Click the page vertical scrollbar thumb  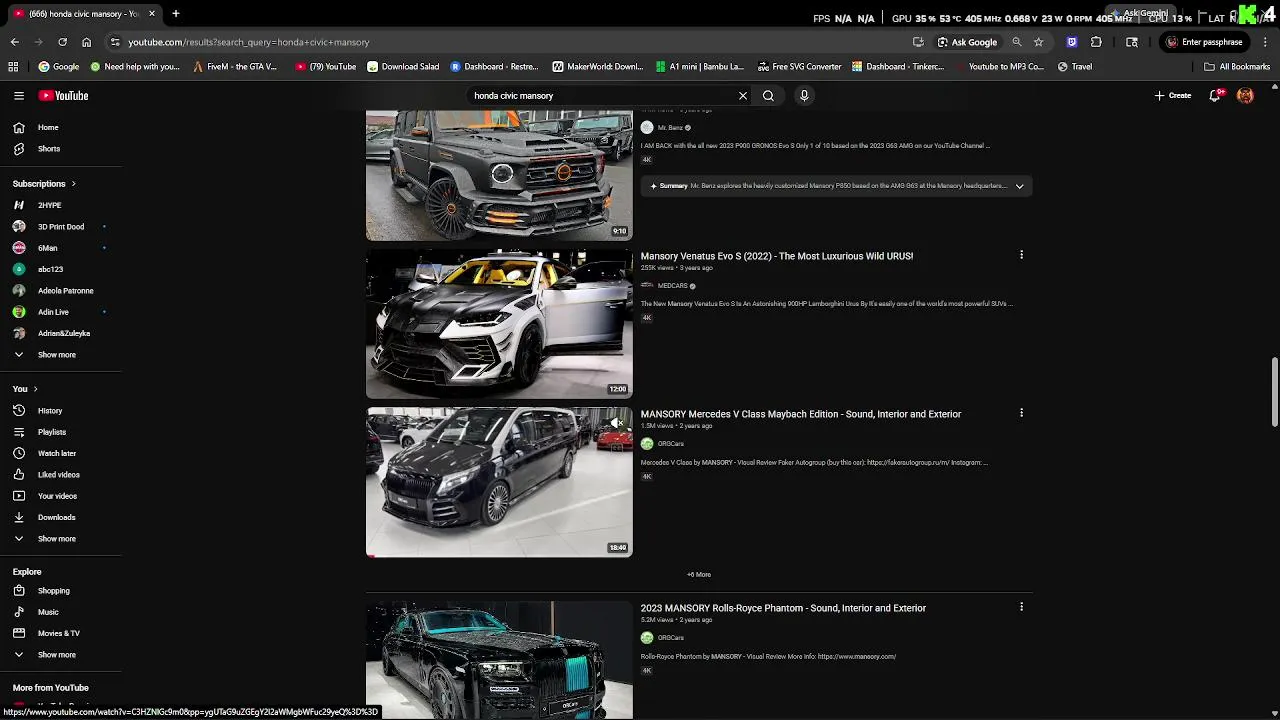pos(1274,392)
